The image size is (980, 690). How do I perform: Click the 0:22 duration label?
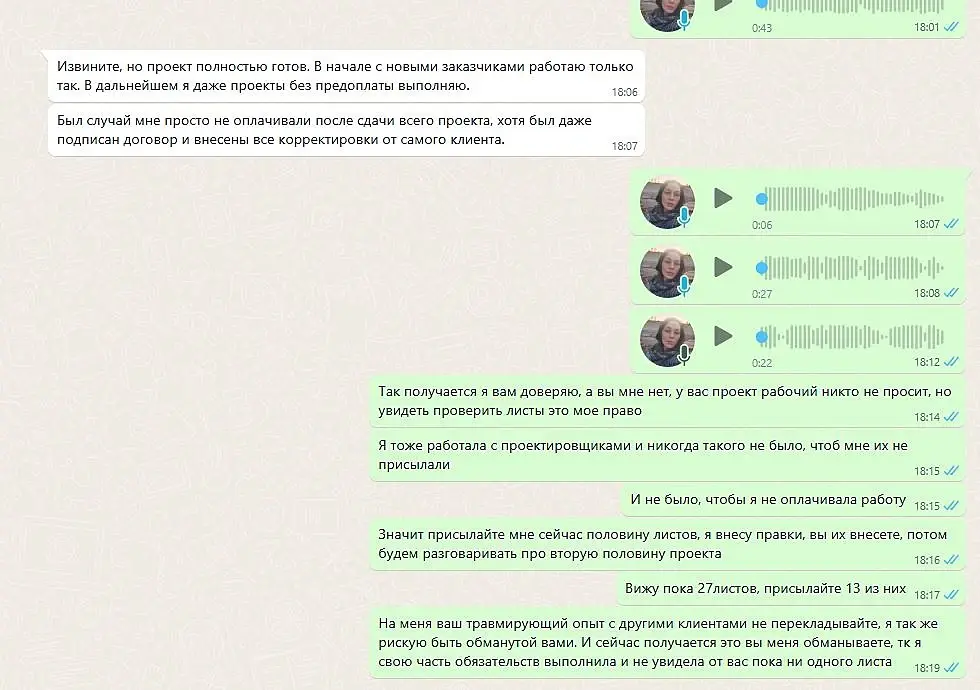(762, 362)
